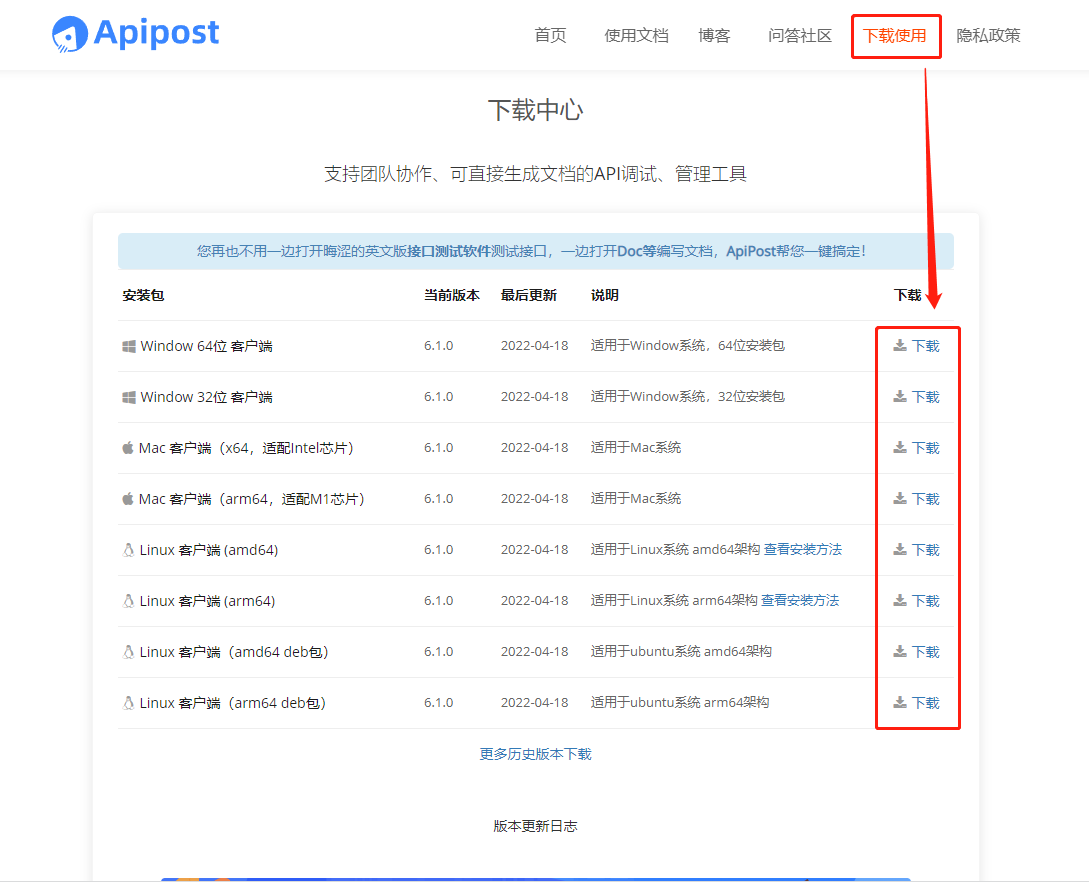Click the 安装包 column header
The width and height of the screenshot is (1089, 882).
pos(143,295)
